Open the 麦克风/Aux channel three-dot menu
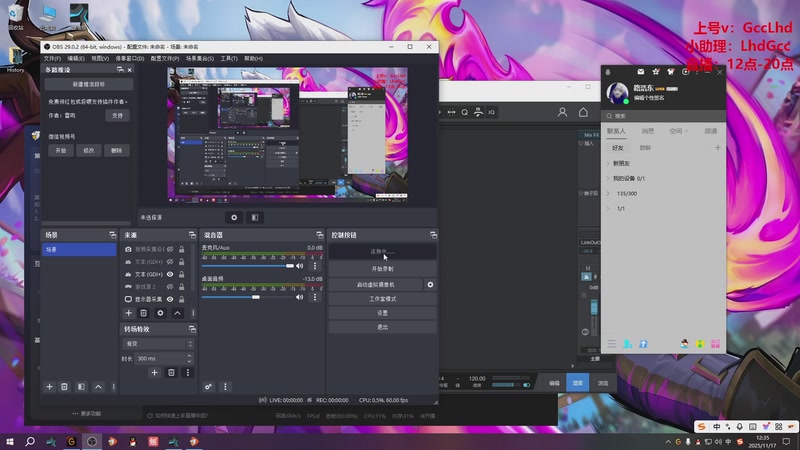This screenshot has height=450, width=800. (x=315, y=266)
